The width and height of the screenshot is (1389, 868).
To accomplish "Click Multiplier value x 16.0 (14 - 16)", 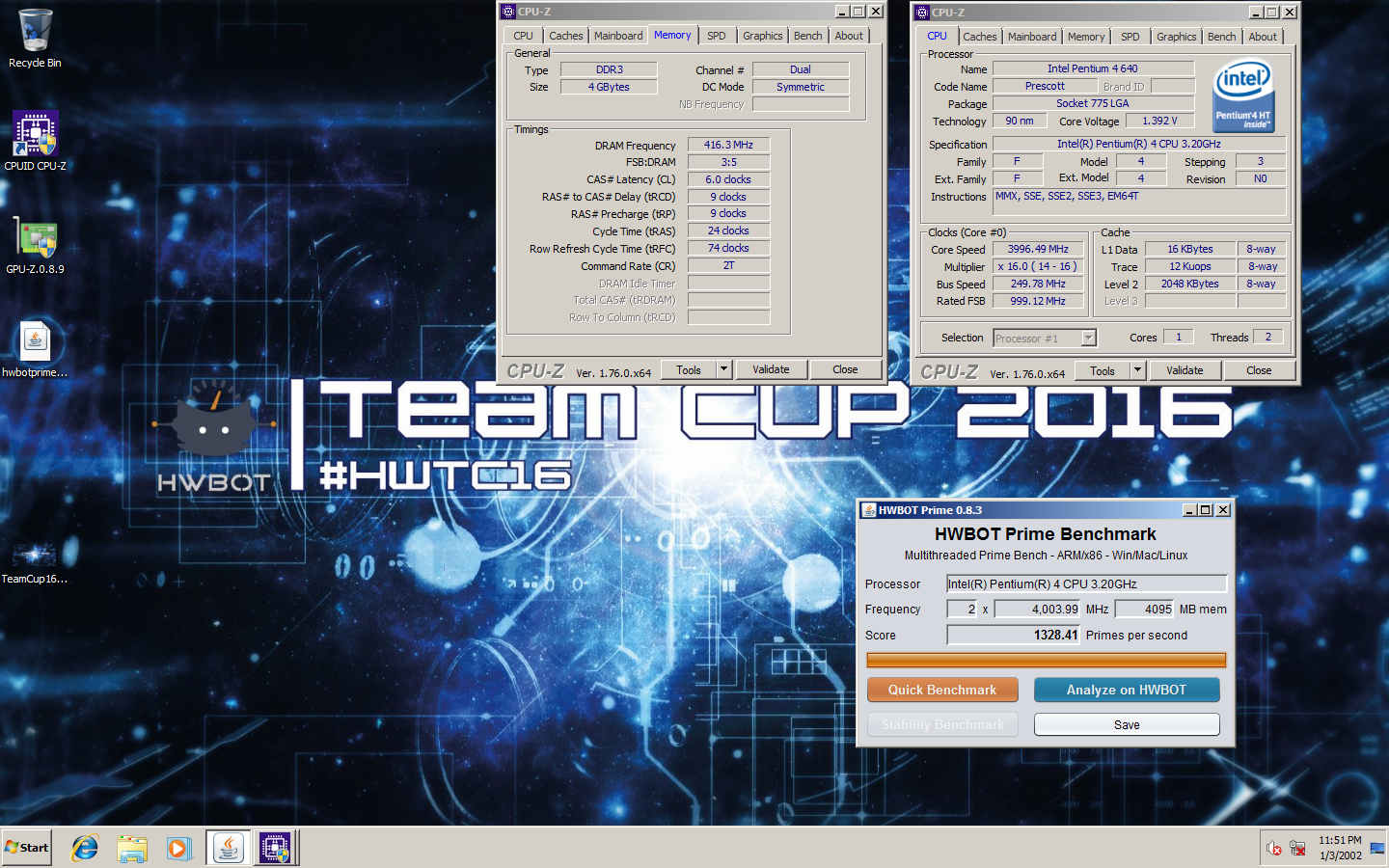I will [1038, 266].
